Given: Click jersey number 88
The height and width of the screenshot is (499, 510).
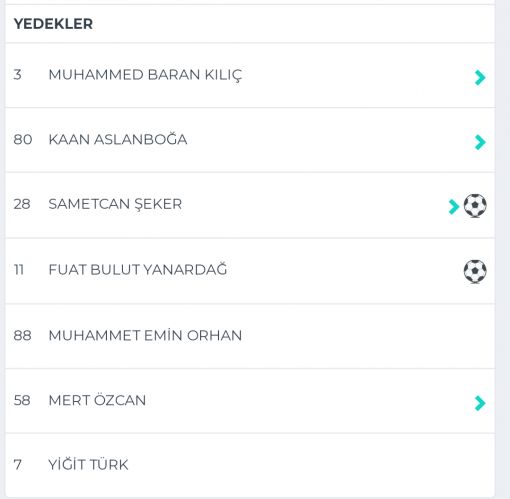Looking at the screenshot, I should pyautogui.click(x=22, y=335).
